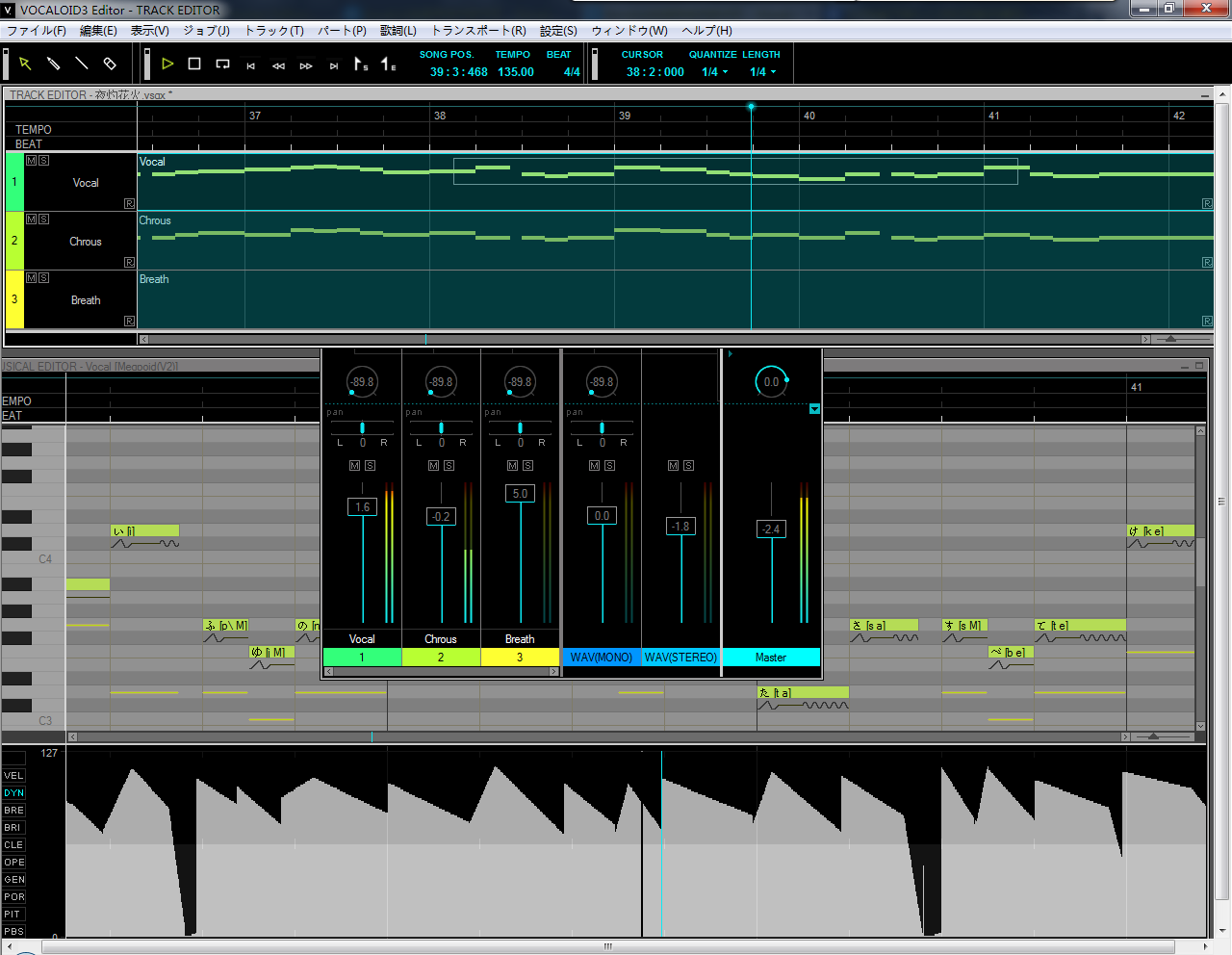Open the 編集(E) menu
Screen dimensions: 1232x955
pyautogui.click(x=98, y=31)
